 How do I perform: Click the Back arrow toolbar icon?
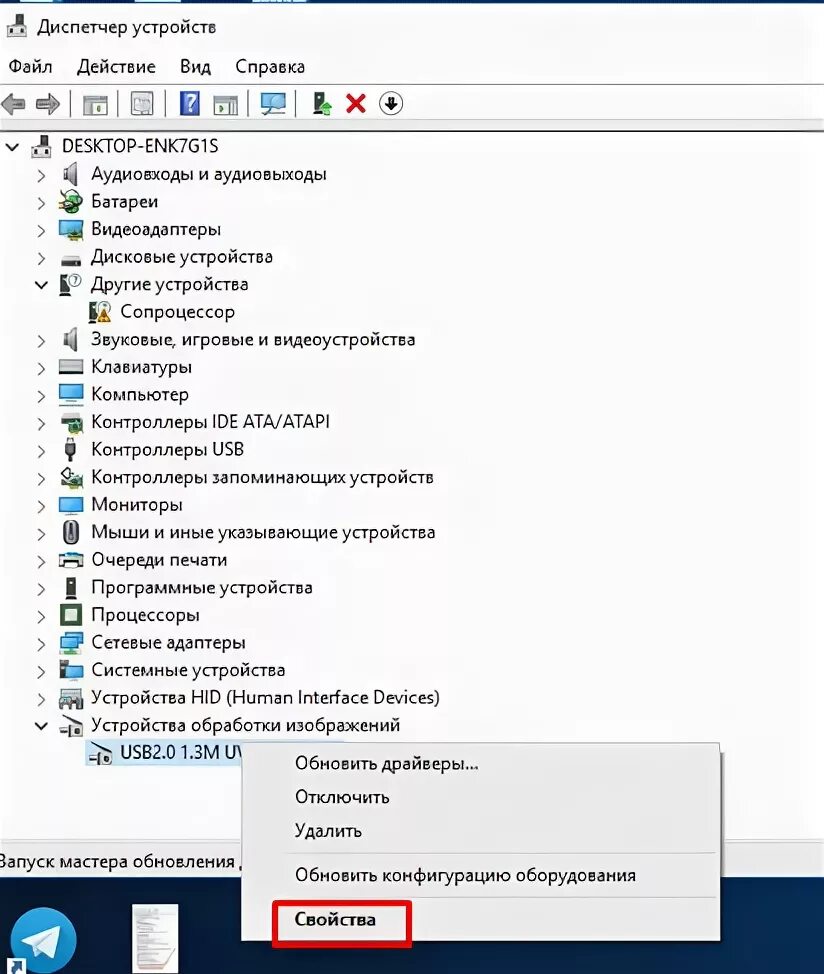[14, 104]
